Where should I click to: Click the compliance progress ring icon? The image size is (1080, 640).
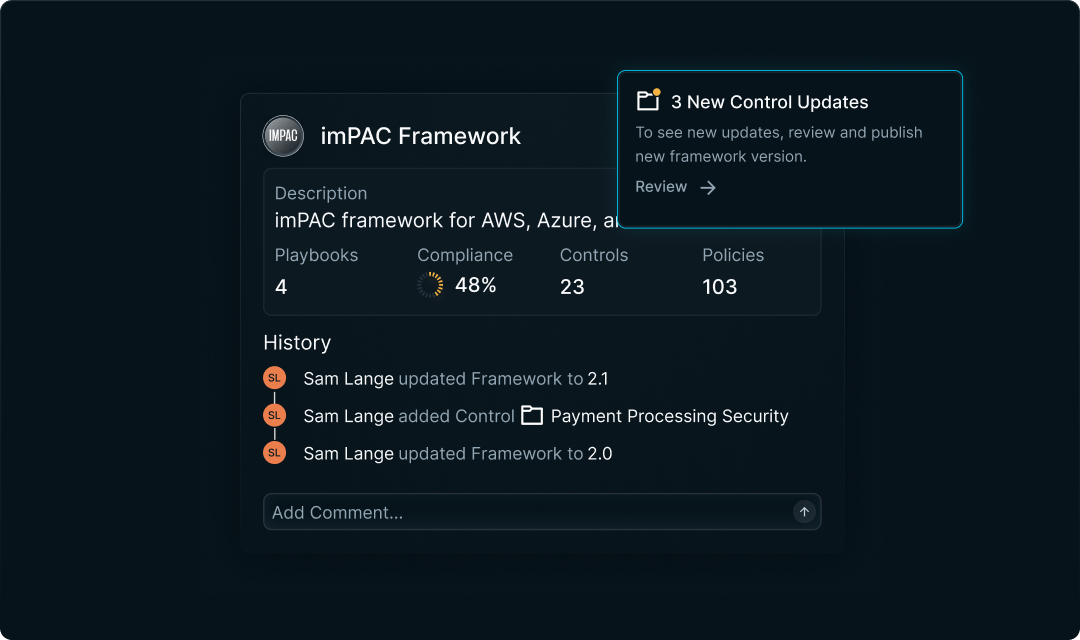(x=430, y=285)
